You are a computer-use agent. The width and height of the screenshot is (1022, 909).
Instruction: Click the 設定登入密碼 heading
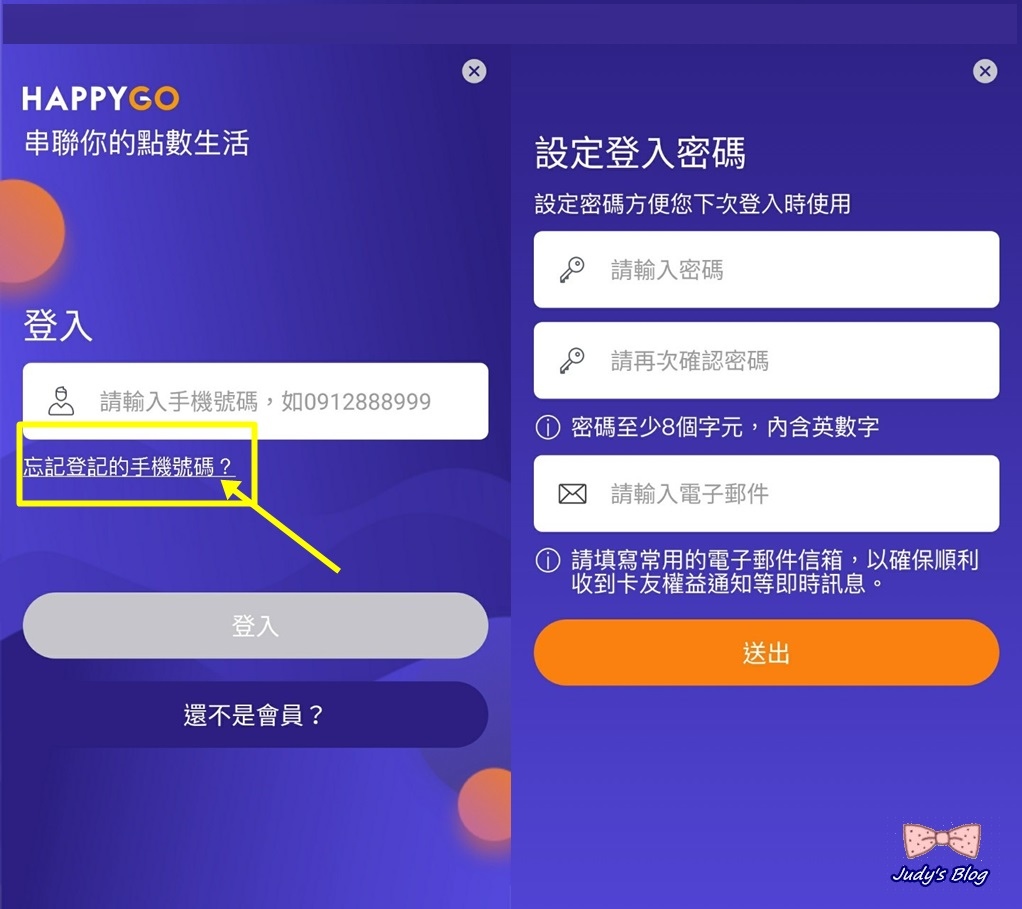pos(640,153)
